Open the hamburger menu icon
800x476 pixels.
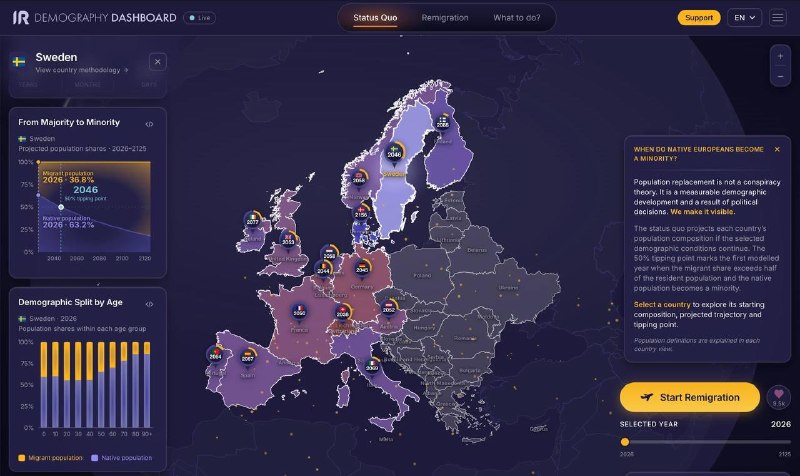pos(778,18)
